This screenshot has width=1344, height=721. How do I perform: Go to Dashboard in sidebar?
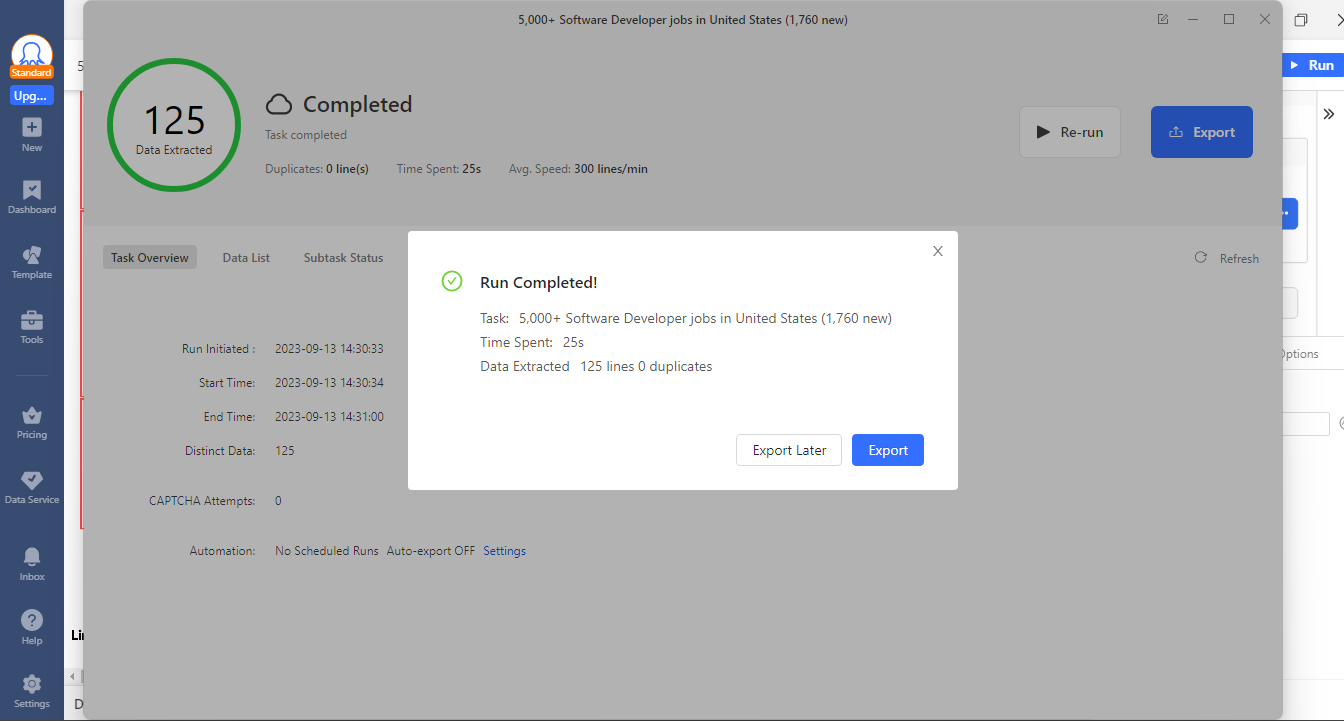point(32,190)
